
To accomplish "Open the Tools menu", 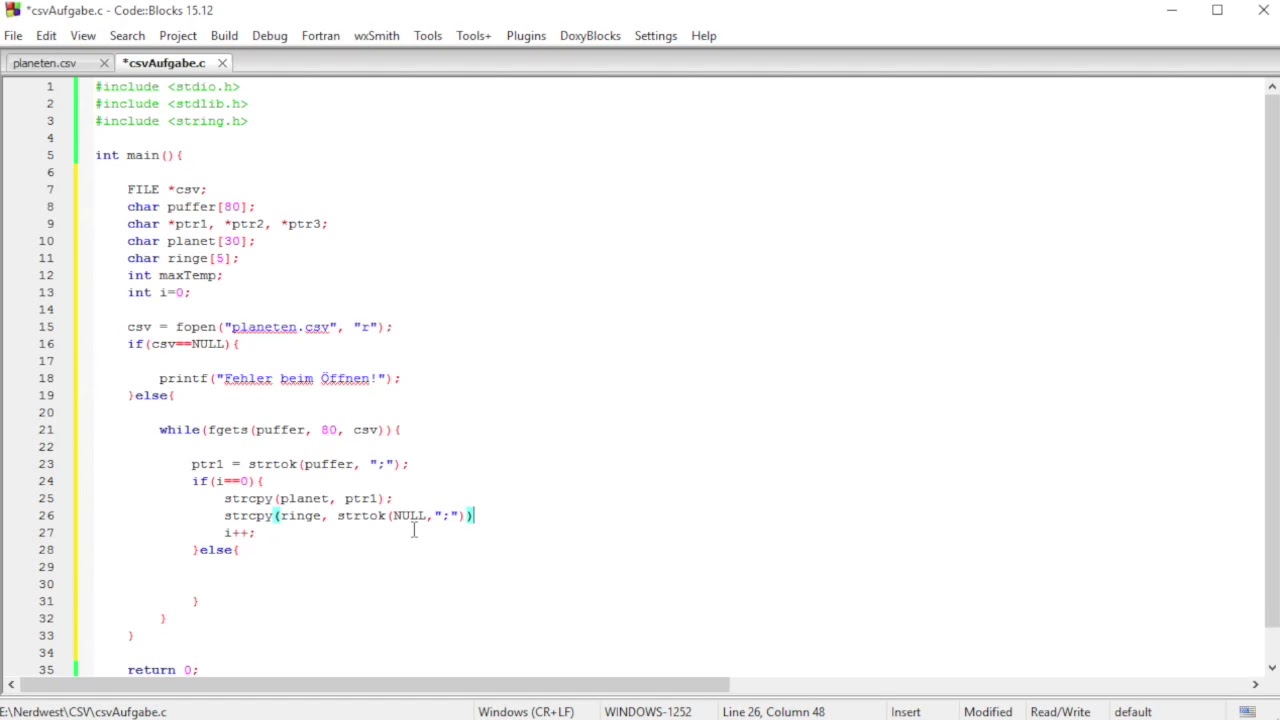I will (428, 36).
